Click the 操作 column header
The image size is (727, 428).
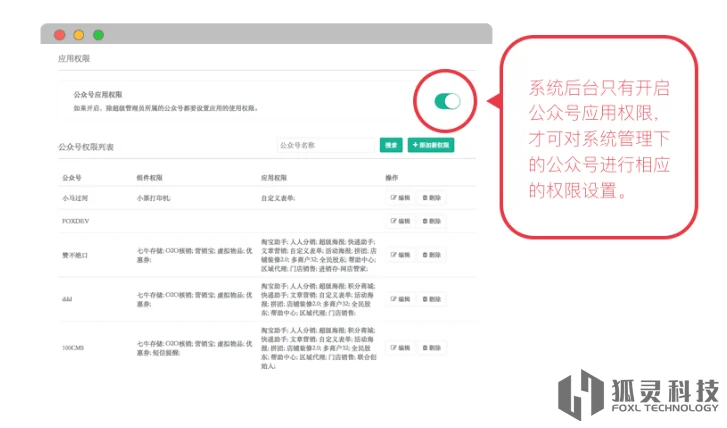pyautogui.click(x=392, y=178)
